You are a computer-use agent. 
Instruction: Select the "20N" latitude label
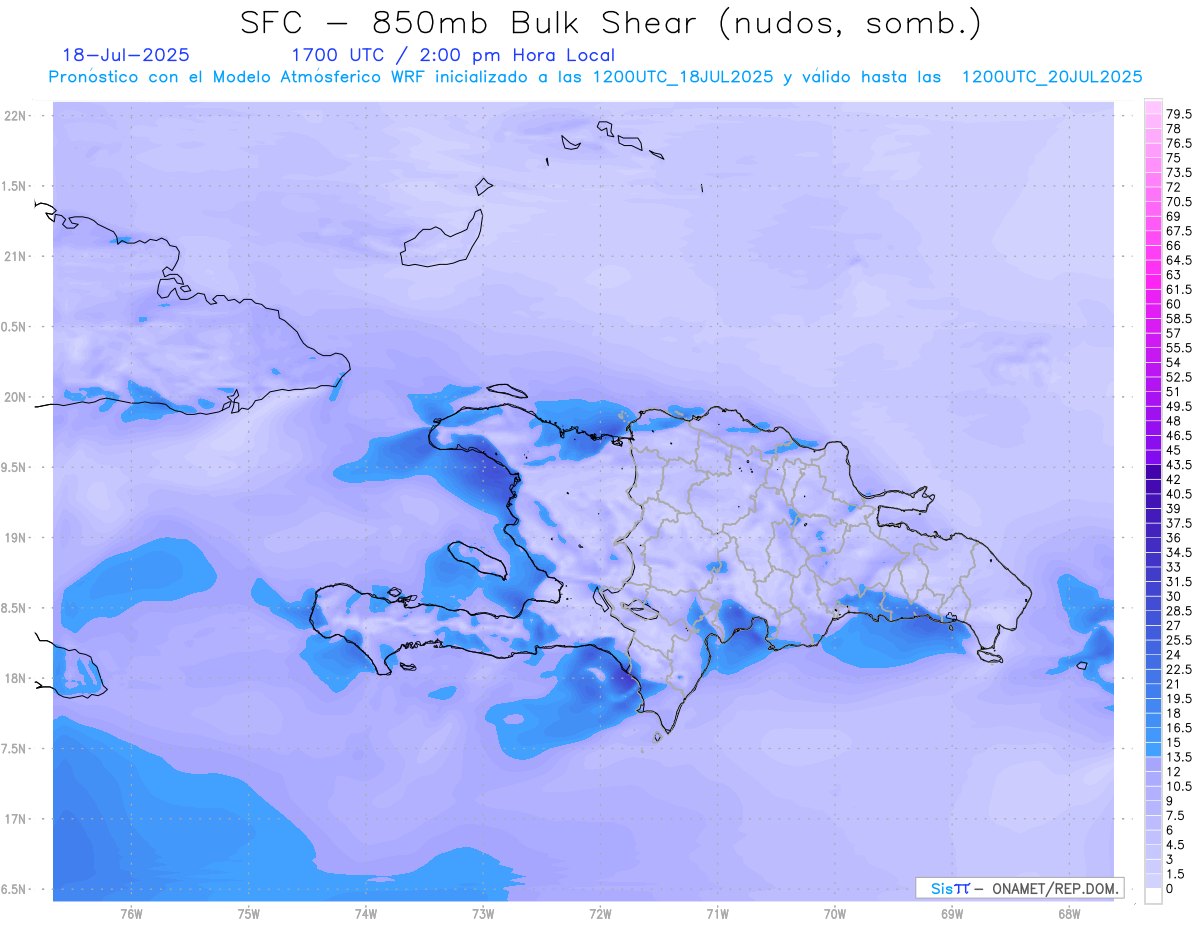click(17, 397)
